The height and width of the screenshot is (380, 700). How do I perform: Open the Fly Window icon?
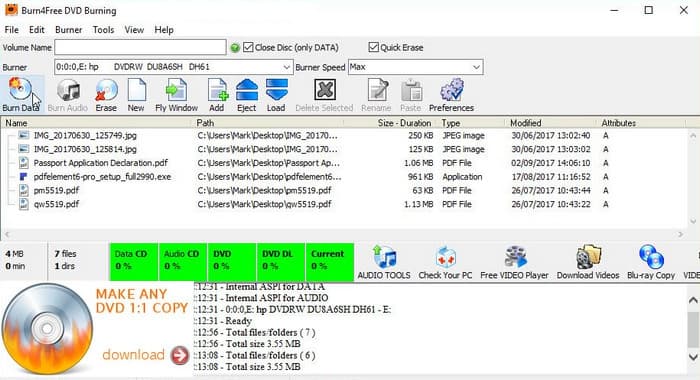point(176,90)
